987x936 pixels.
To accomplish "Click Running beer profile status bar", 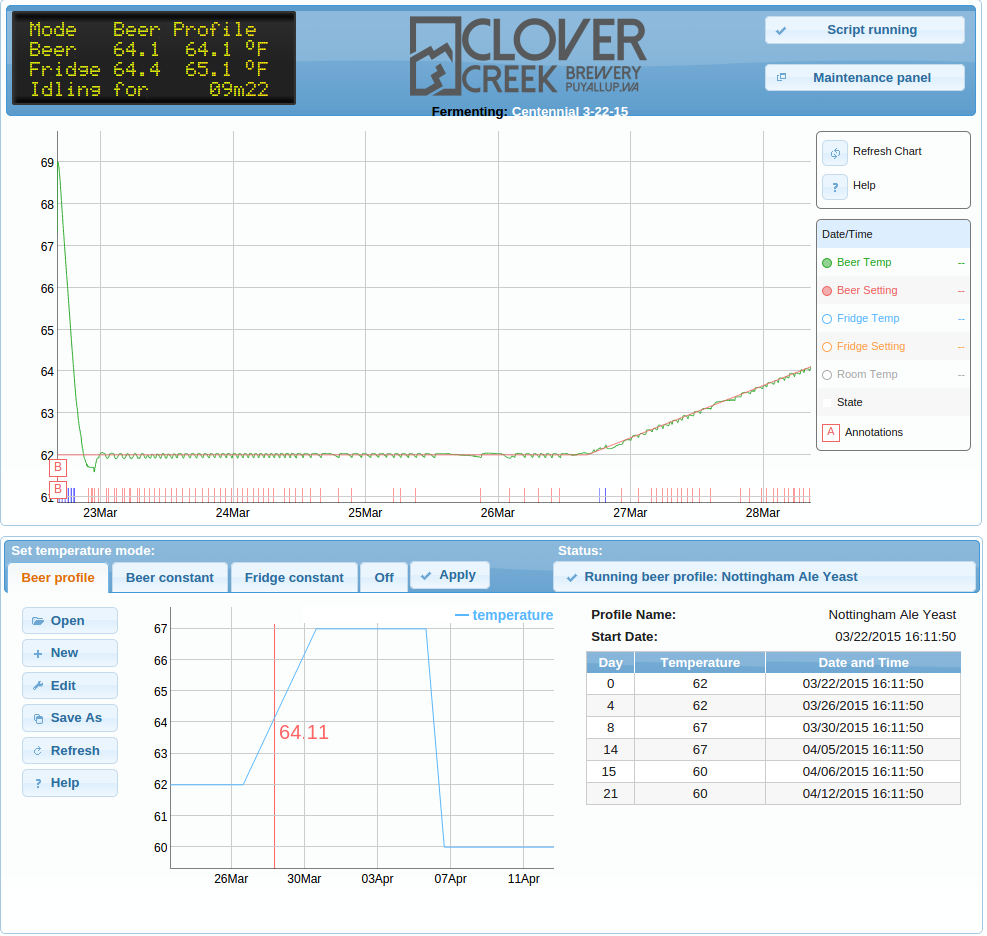I will 764,577.
